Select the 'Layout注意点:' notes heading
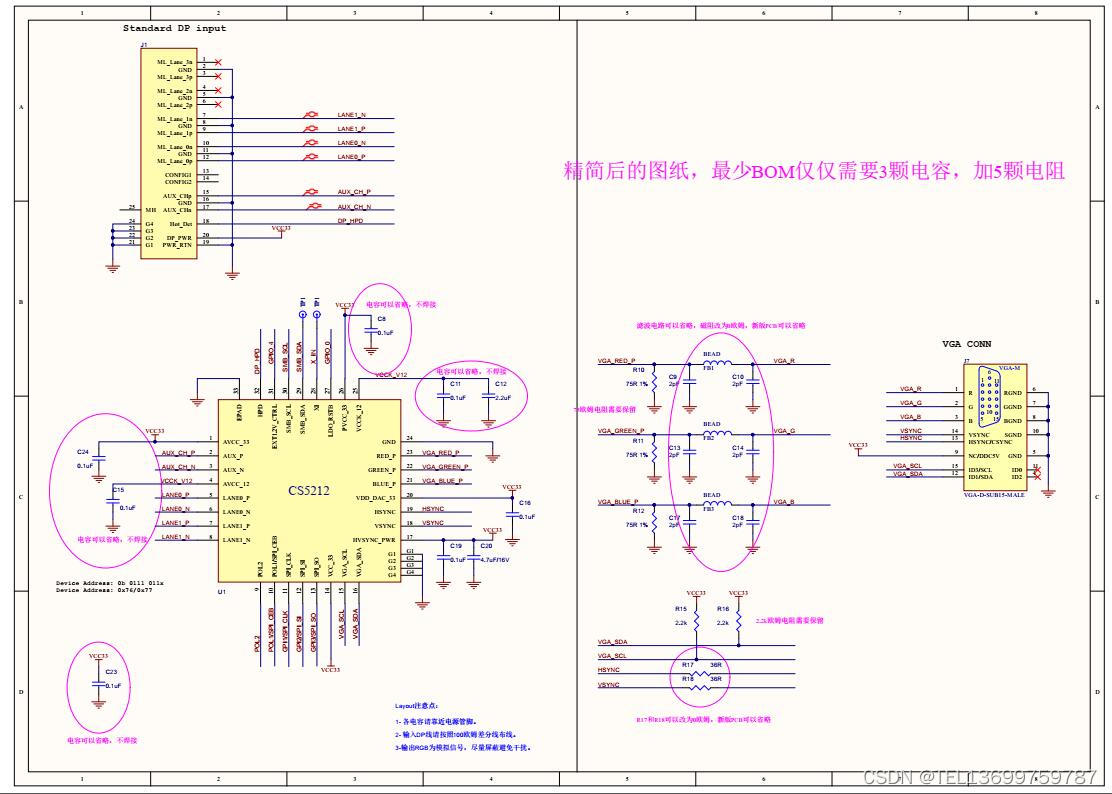Screen dimensions: 1112x794 pyautogui.click(x=416, y=706)
